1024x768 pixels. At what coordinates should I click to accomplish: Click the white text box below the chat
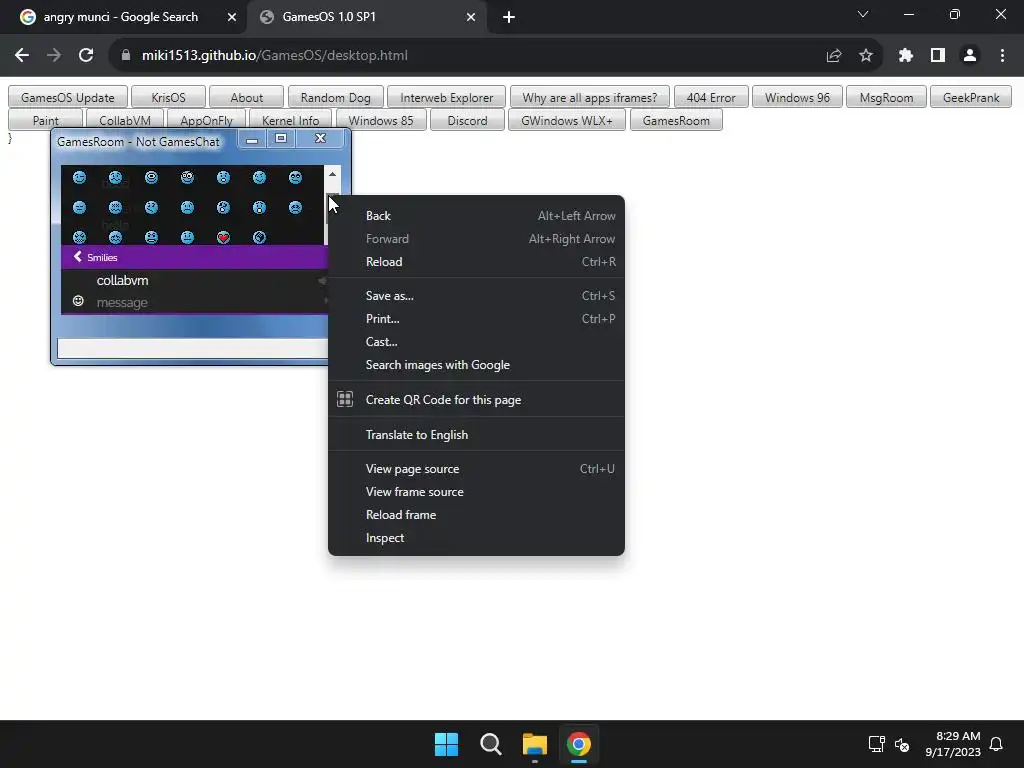(193, 349)
